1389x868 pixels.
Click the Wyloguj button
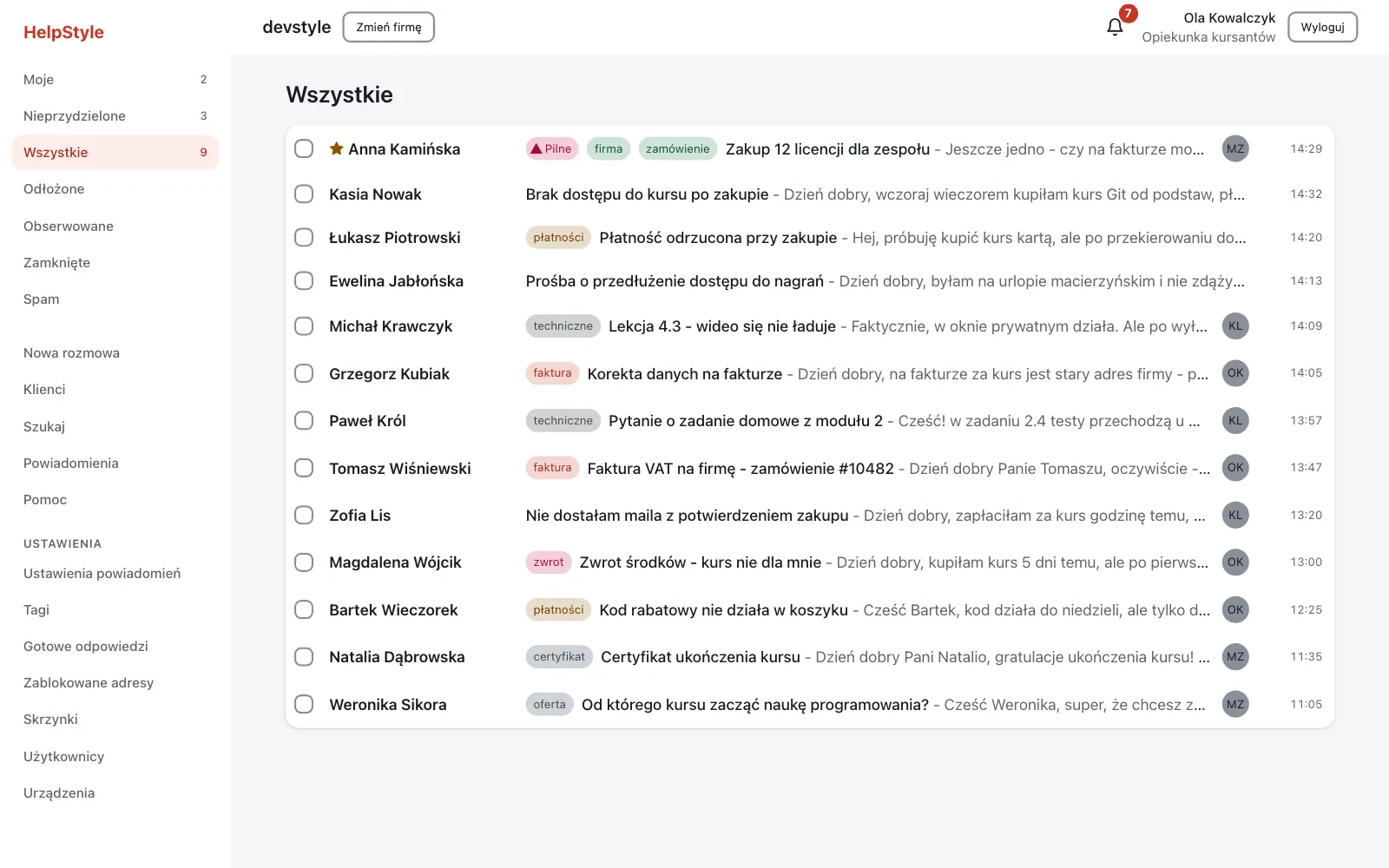tap(1322, 27)
